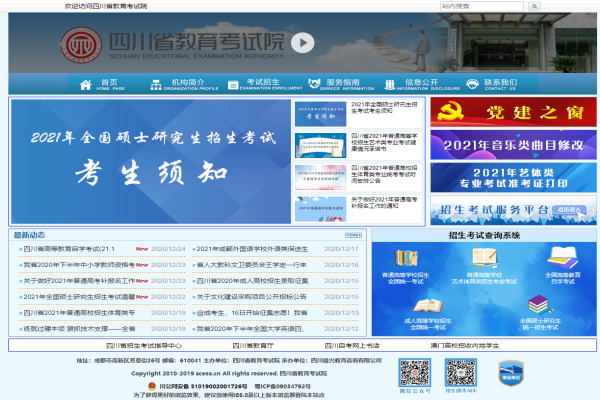
Task: Open the 2021年音乐类曲目修改 banner
Action: click(514, 145)
